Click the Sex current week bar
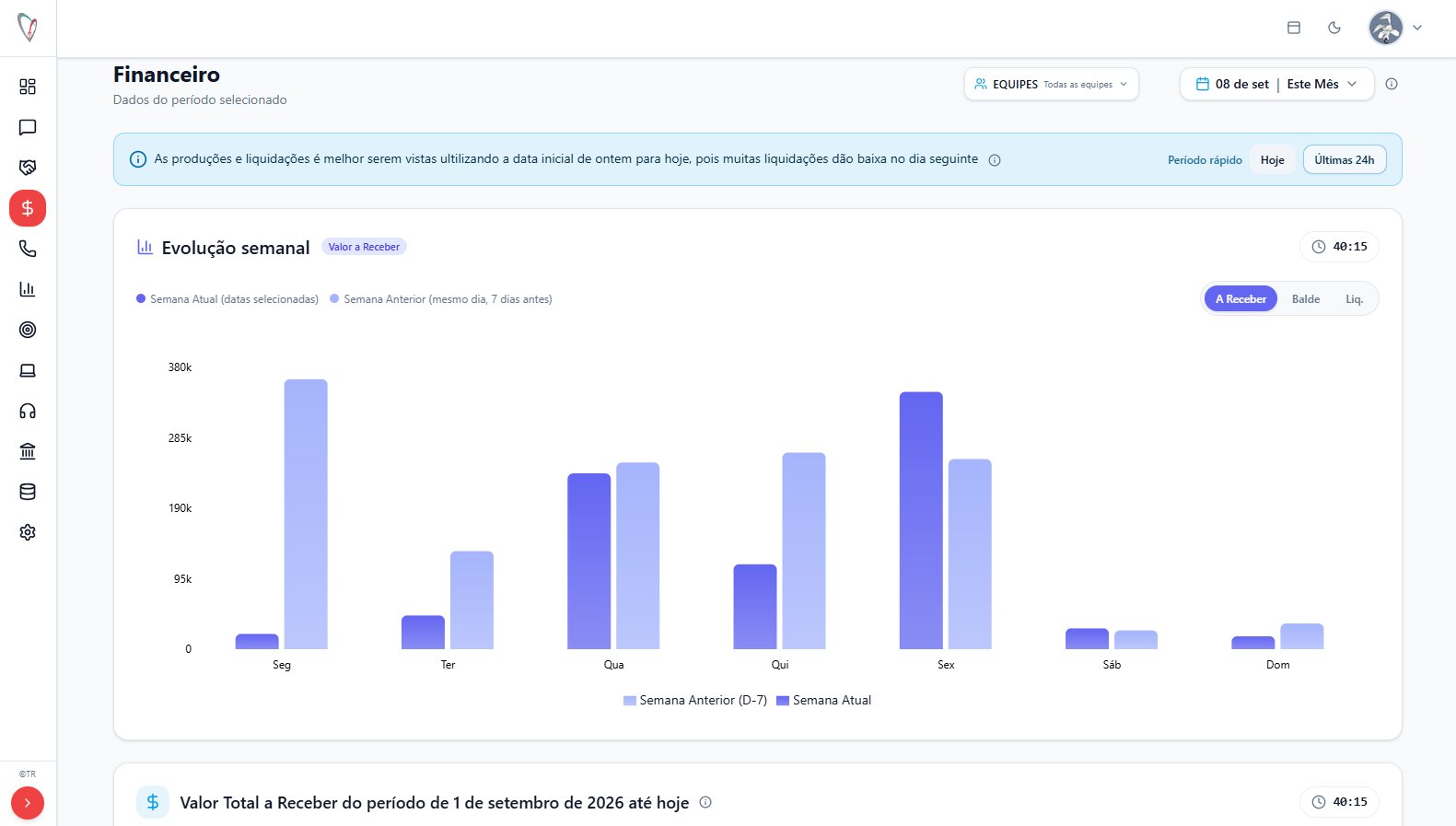 click(x=921, y=520)
